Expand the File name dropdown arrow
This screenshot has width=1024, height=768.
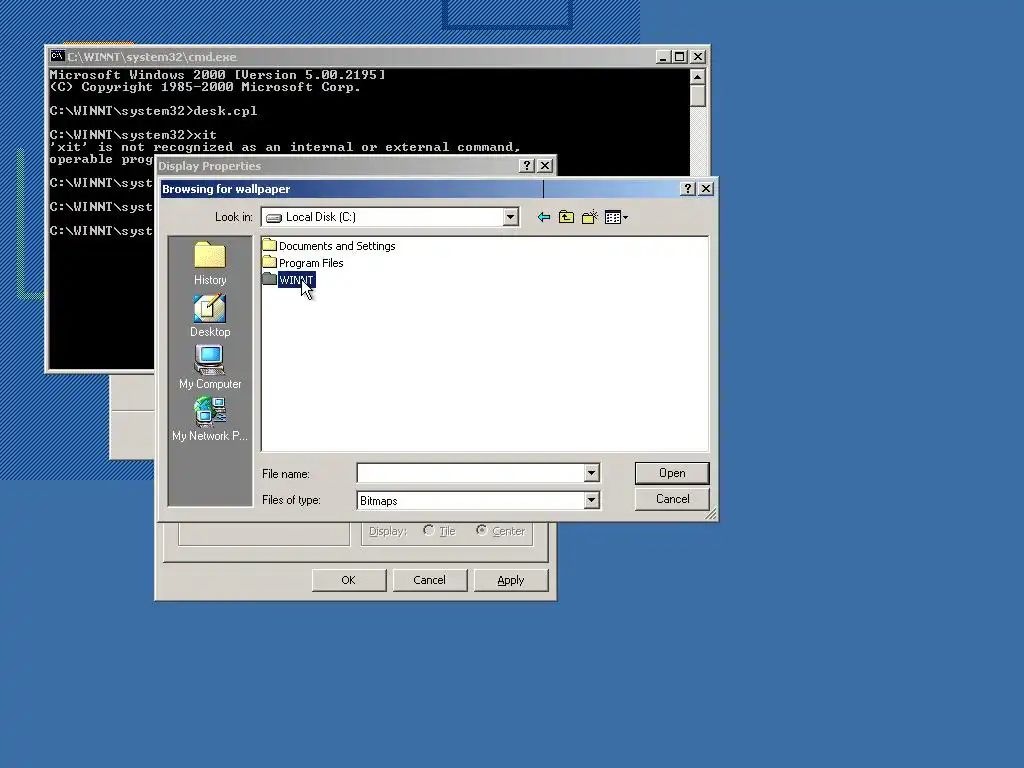(x=591, y=473)
